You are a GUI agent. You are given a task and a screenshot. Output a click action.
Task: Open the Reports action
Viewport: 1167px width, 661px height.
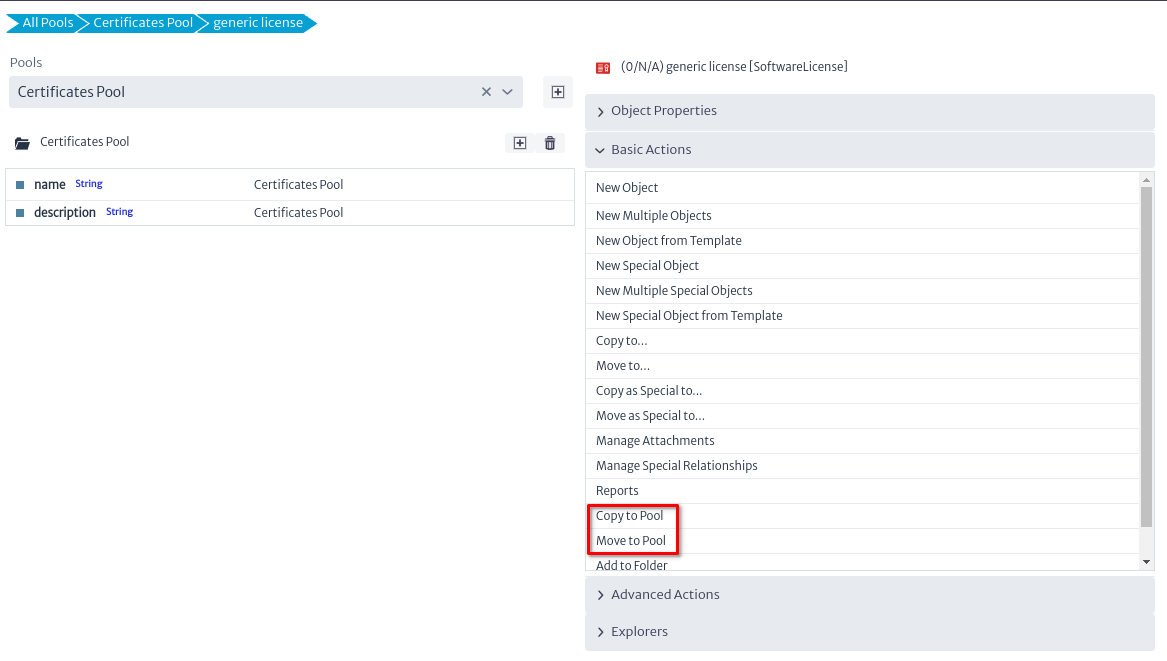(863, 491)
